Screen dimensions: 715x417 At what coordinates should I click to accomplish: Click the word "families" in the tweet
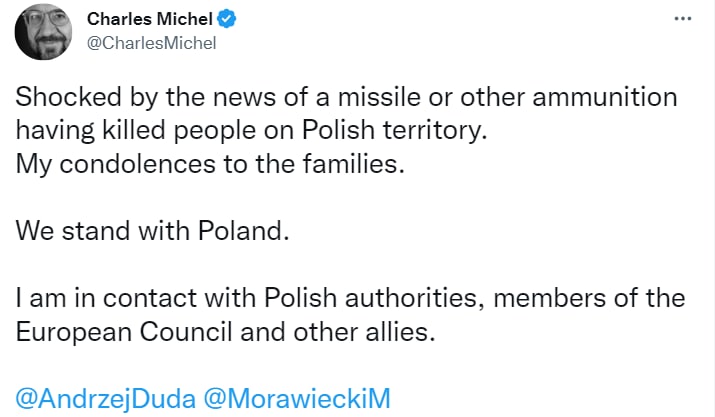(x=347, y=165)
